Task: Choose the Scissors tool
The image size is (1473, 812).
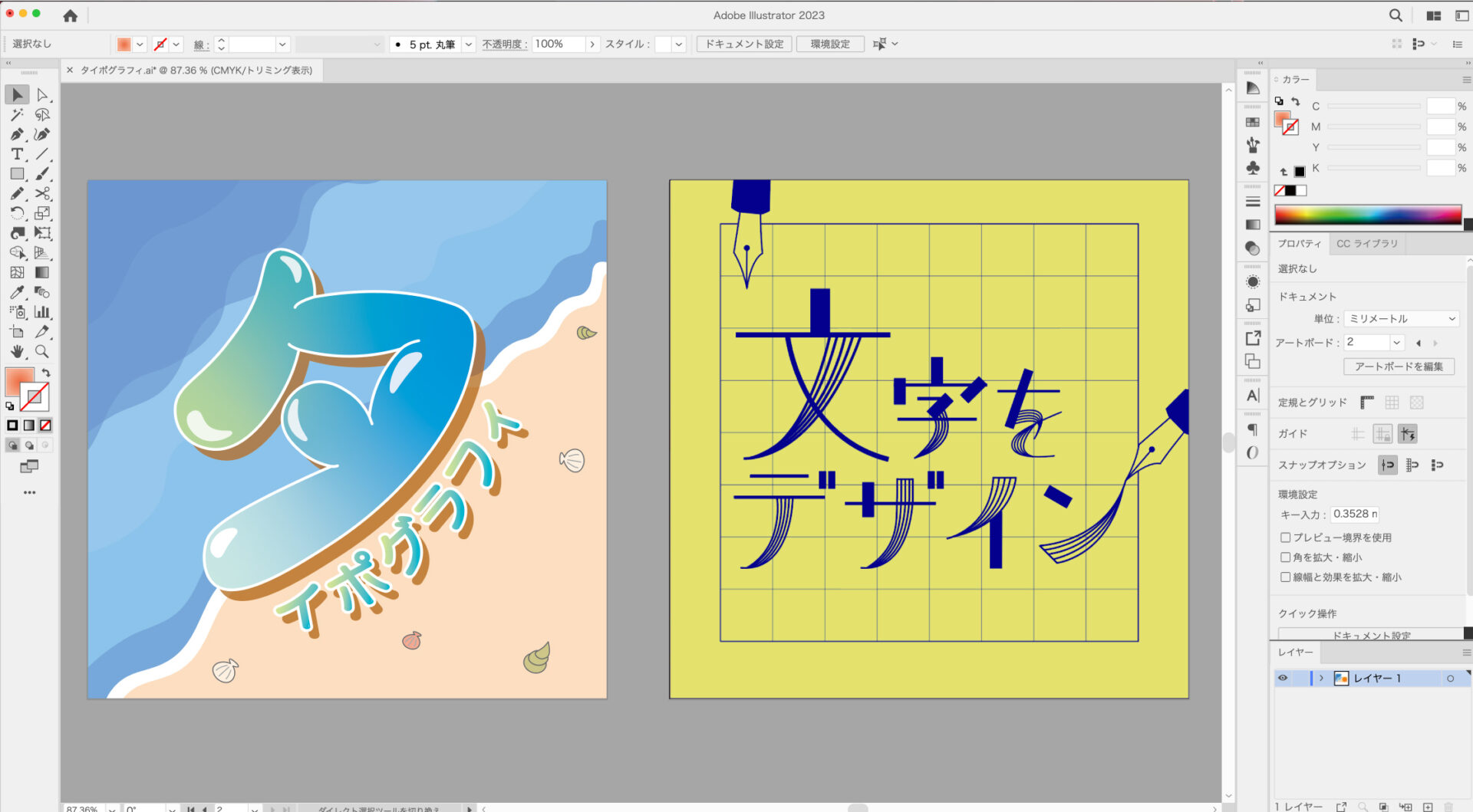Action: click(x=43, y=193)
